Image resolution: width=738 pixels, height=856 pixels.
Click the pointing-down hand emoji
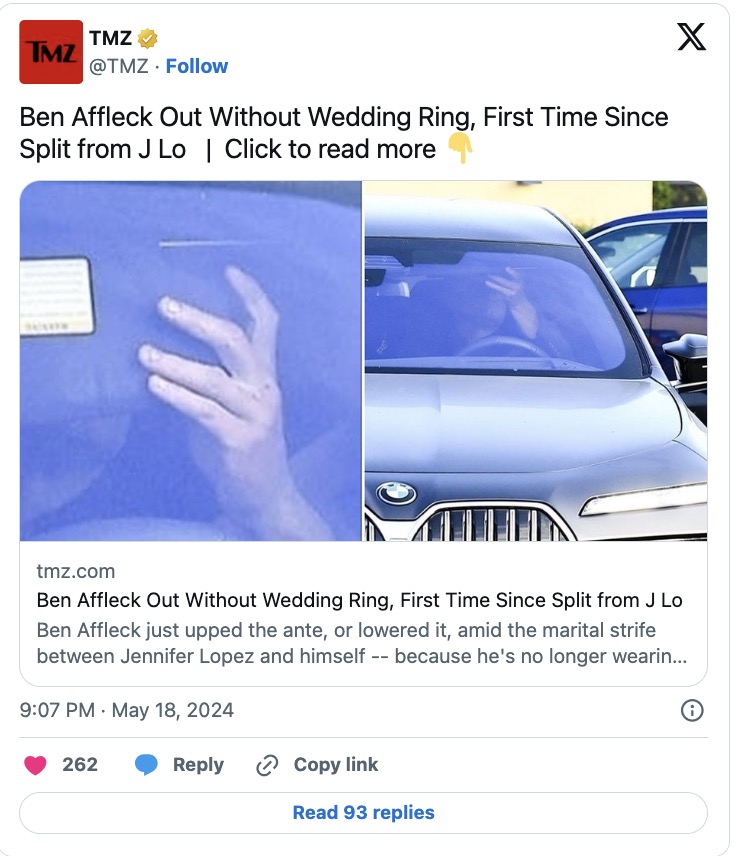click(x=460, y=148)
